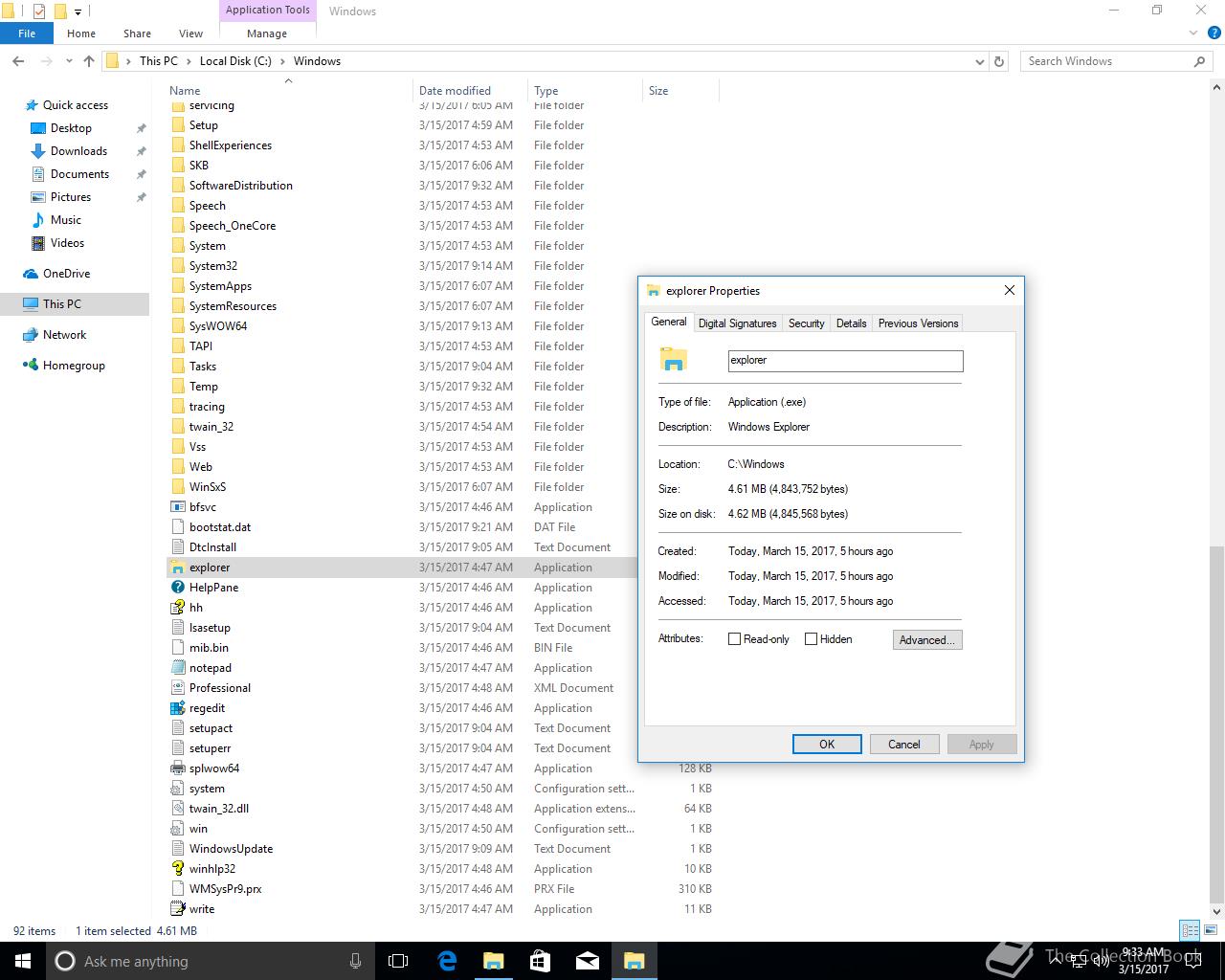This screenshot has height=980, width=1225.
Task: Click the file name field in Properties
Action: click(x=846, y=361)
